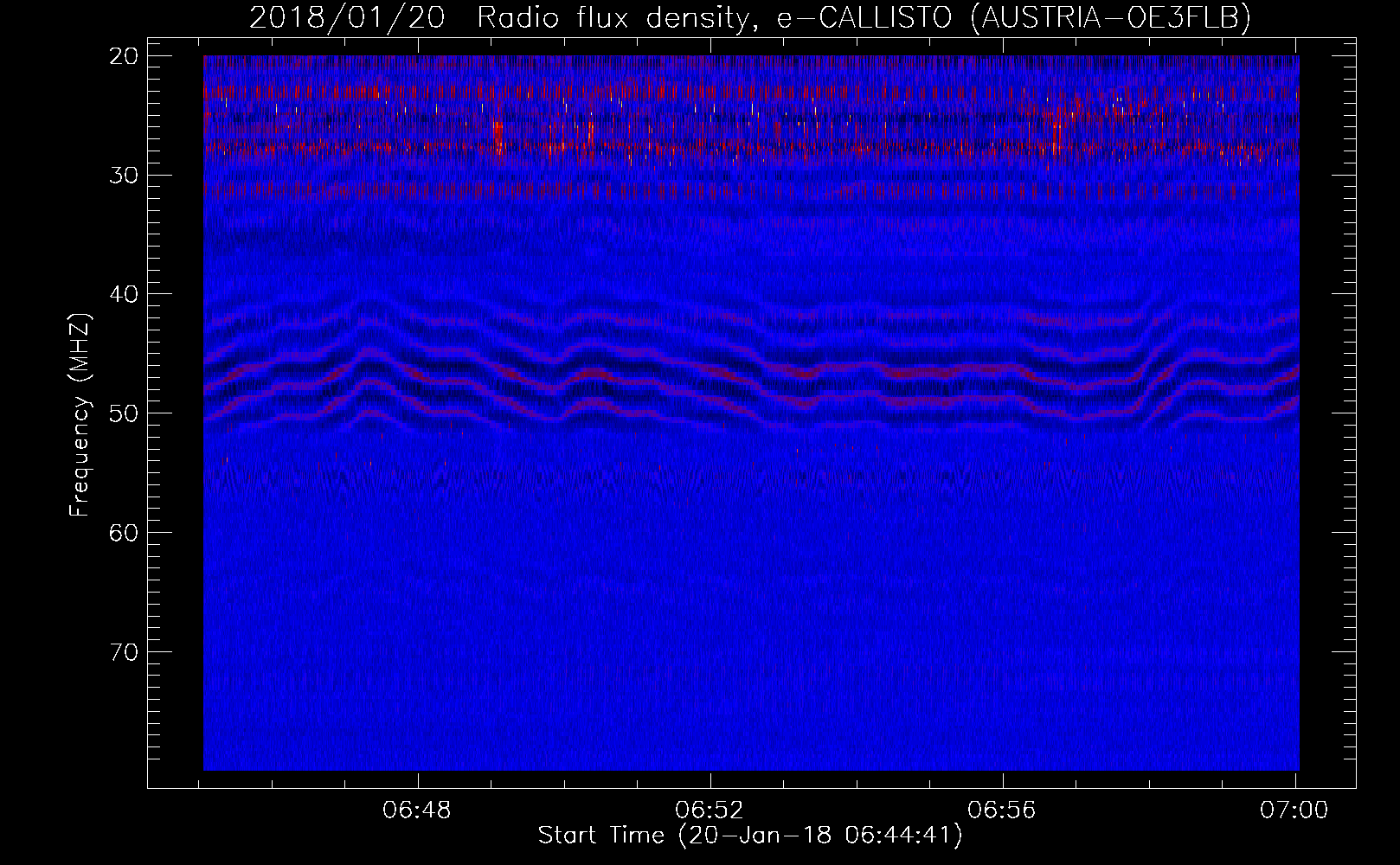1400x865 pixels.
Task: Click the 06:52 time tick label
Action: point(710,811)
